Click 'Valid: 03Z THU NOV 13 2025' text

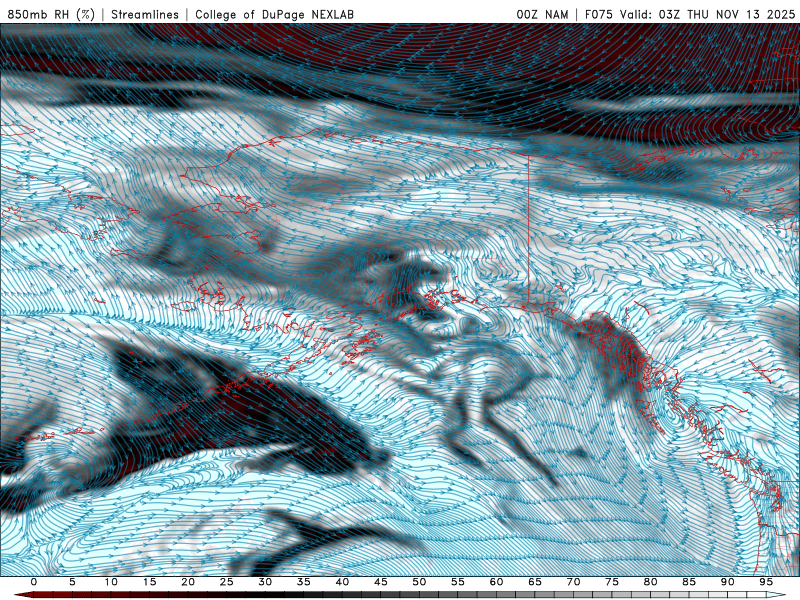tap(707, 15)
